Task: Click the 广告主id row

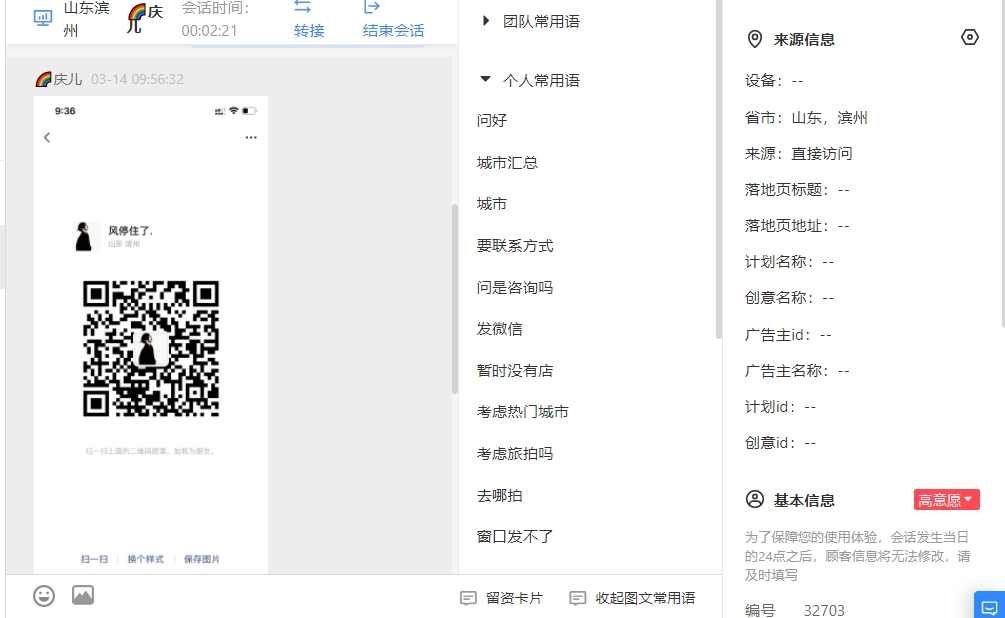Action: (x=788, y=335)
